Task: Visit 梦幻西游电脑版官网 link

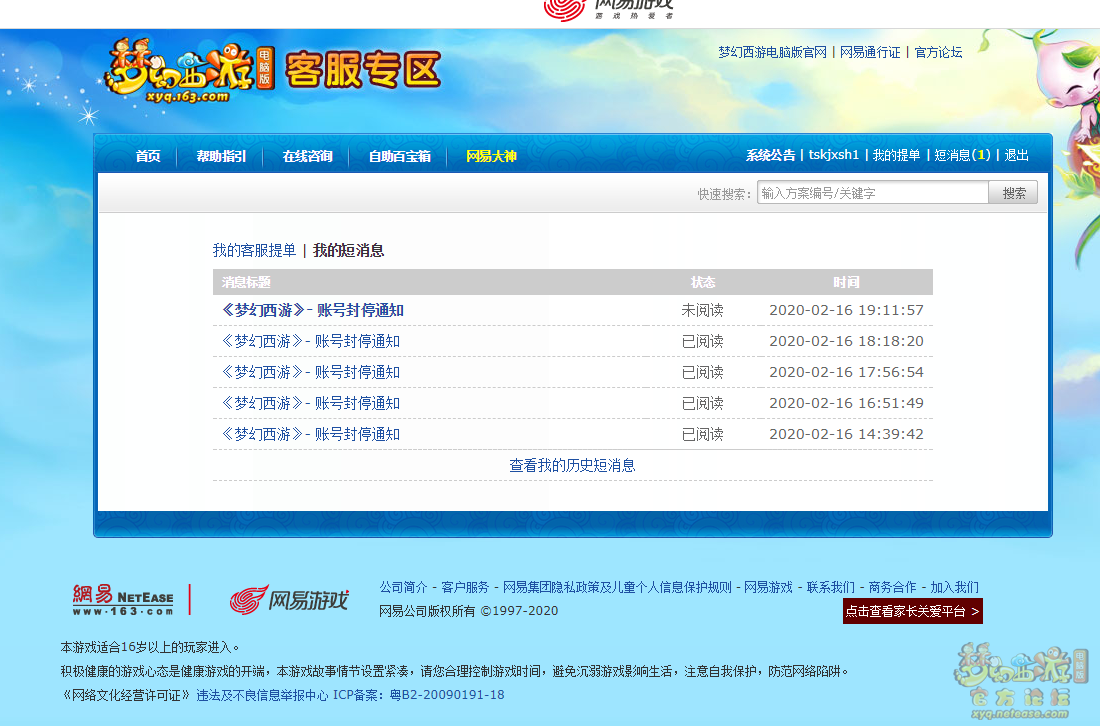Action: tap(772, 52)
